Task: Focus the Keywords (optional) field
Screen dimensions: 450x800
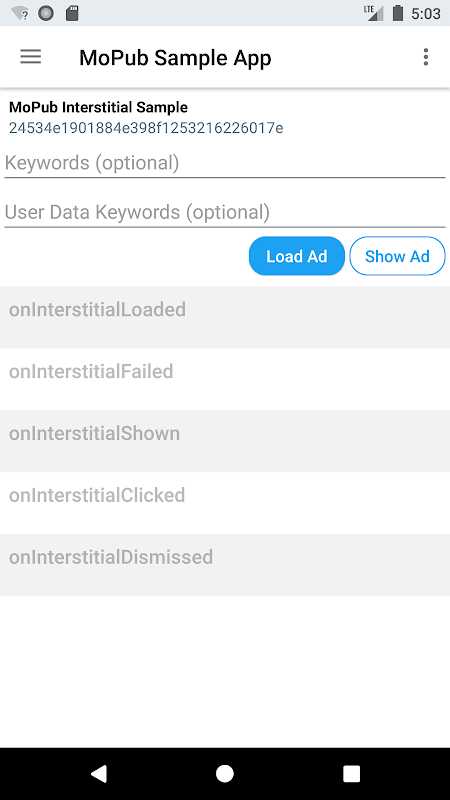Action: pyautogui.click(x=224, y=164)
